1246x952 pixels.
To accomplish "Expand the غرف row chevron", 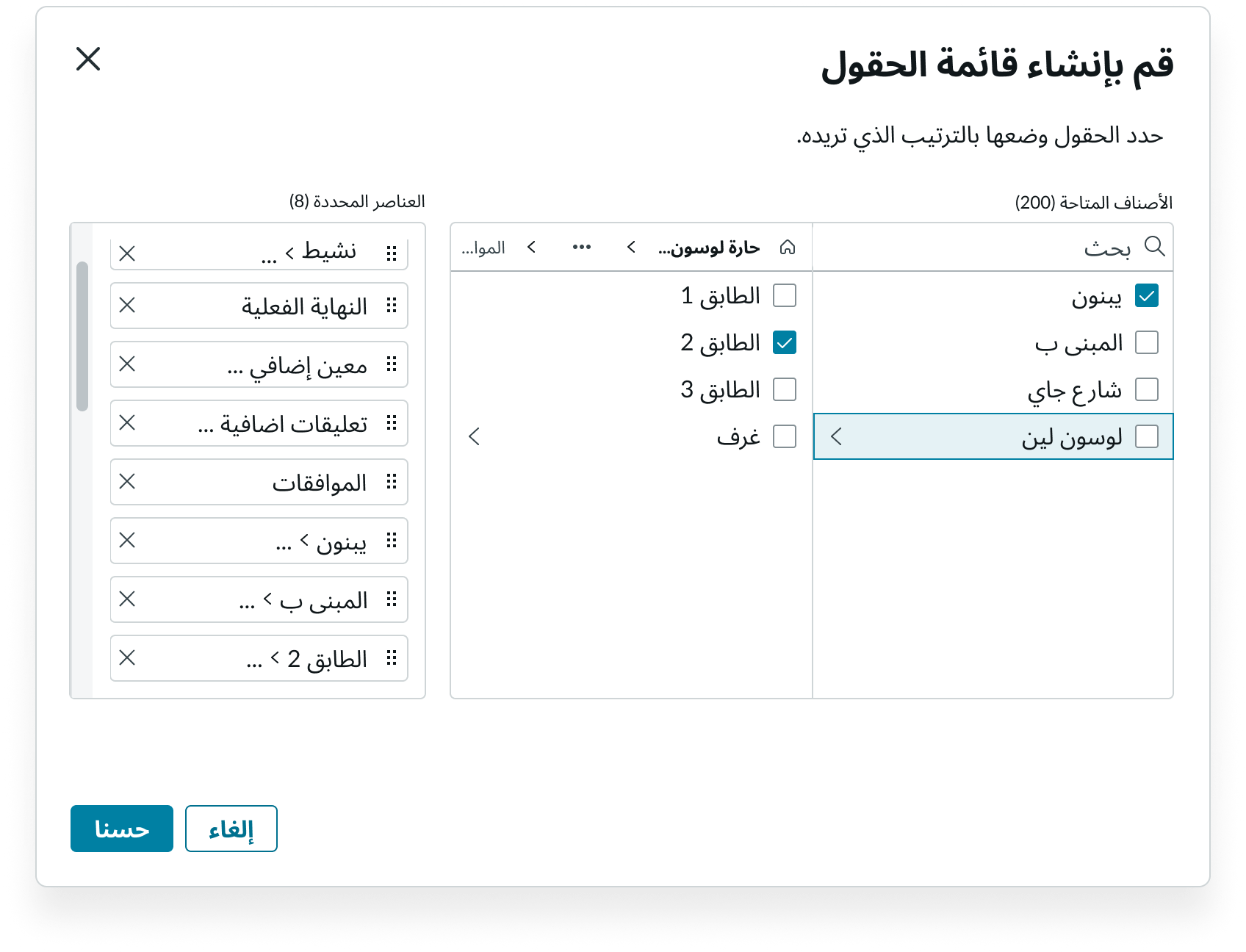I will (x=475, y=436).
